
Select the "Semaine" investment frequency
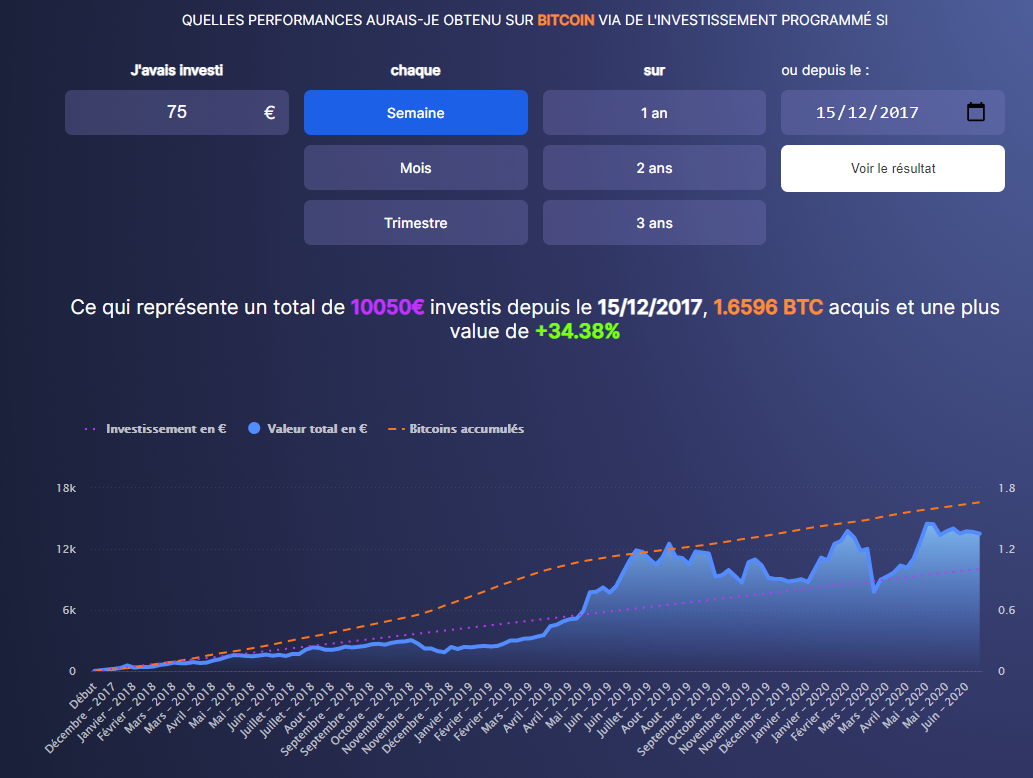415,112
